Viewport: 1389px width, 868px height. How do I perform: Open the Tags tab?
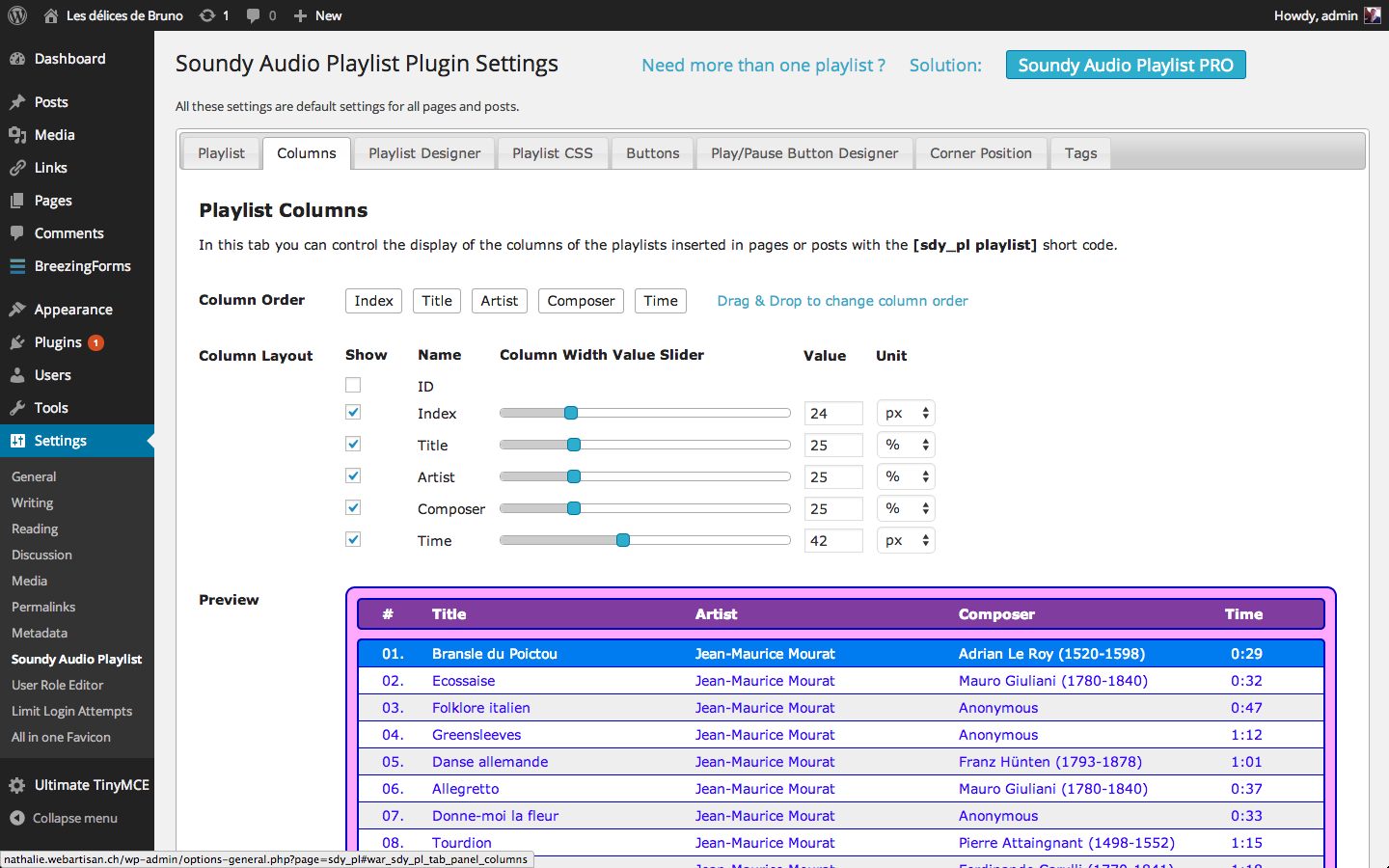point(1081,153)
